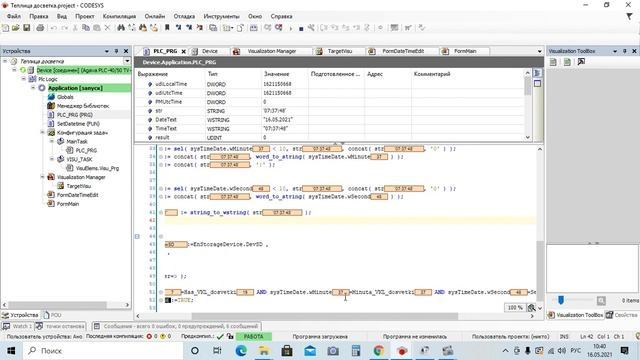640x360 pixels.
Task: Switch to Visualization Manager editor tab
Action: [267, 51]
